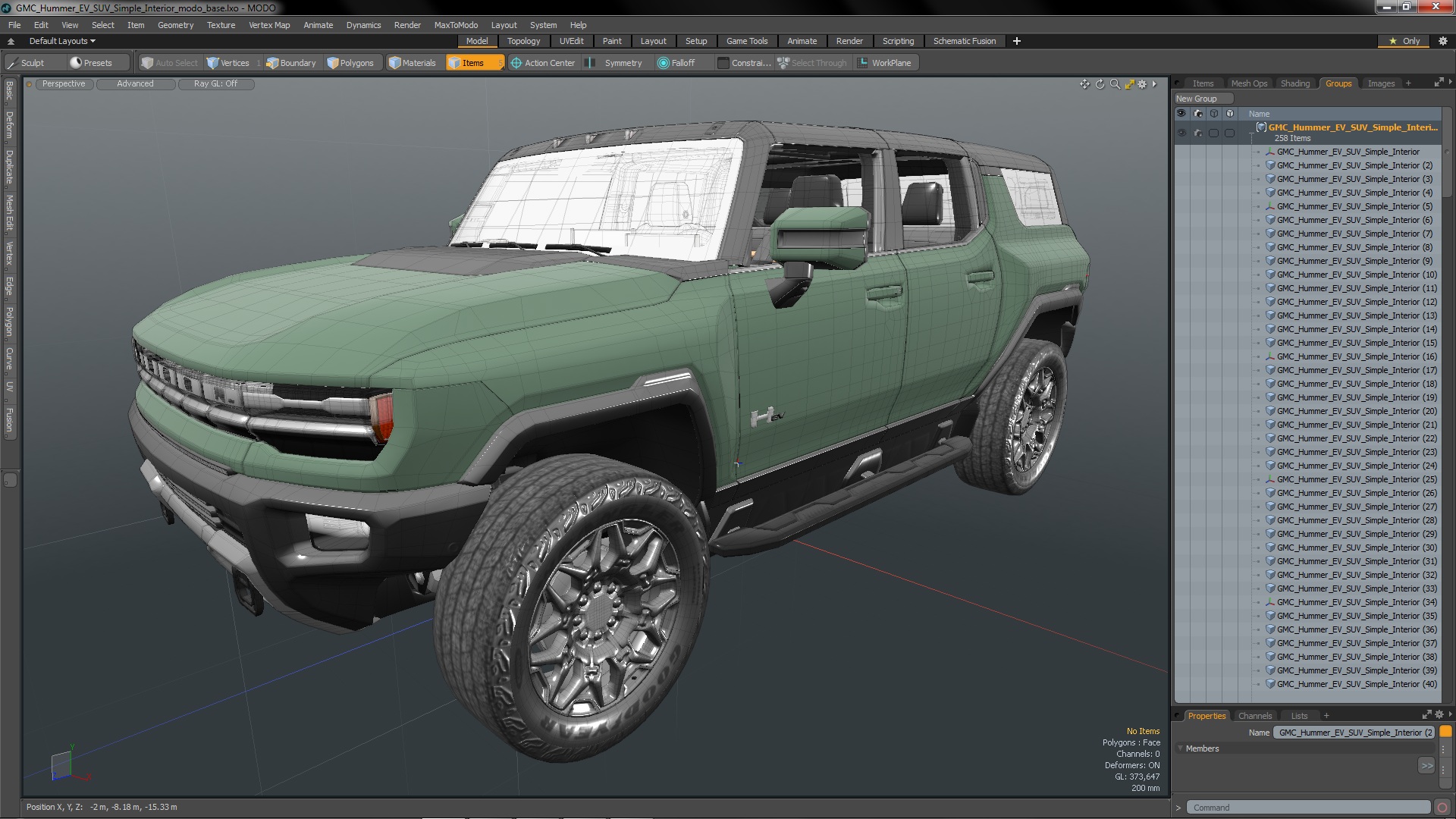Open the Geometry menu
Screen dimensions: 1456x819
(x=175, y=25)
